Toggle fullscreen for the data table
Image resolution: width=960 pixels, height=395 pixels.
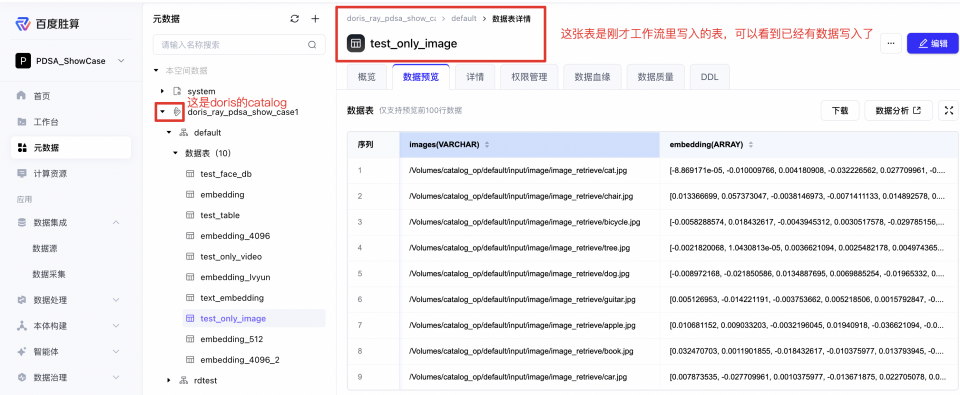pos(948,111)
